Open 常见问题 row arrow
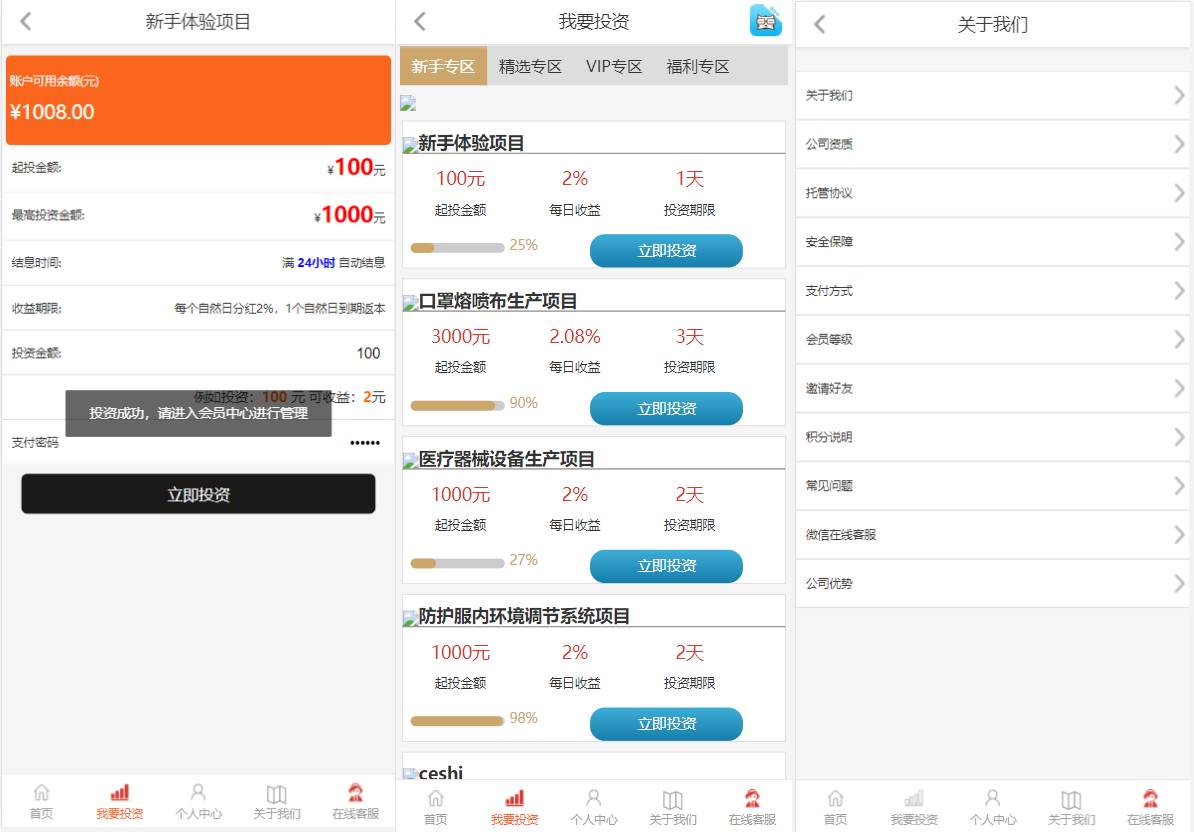 point(1179,486)
